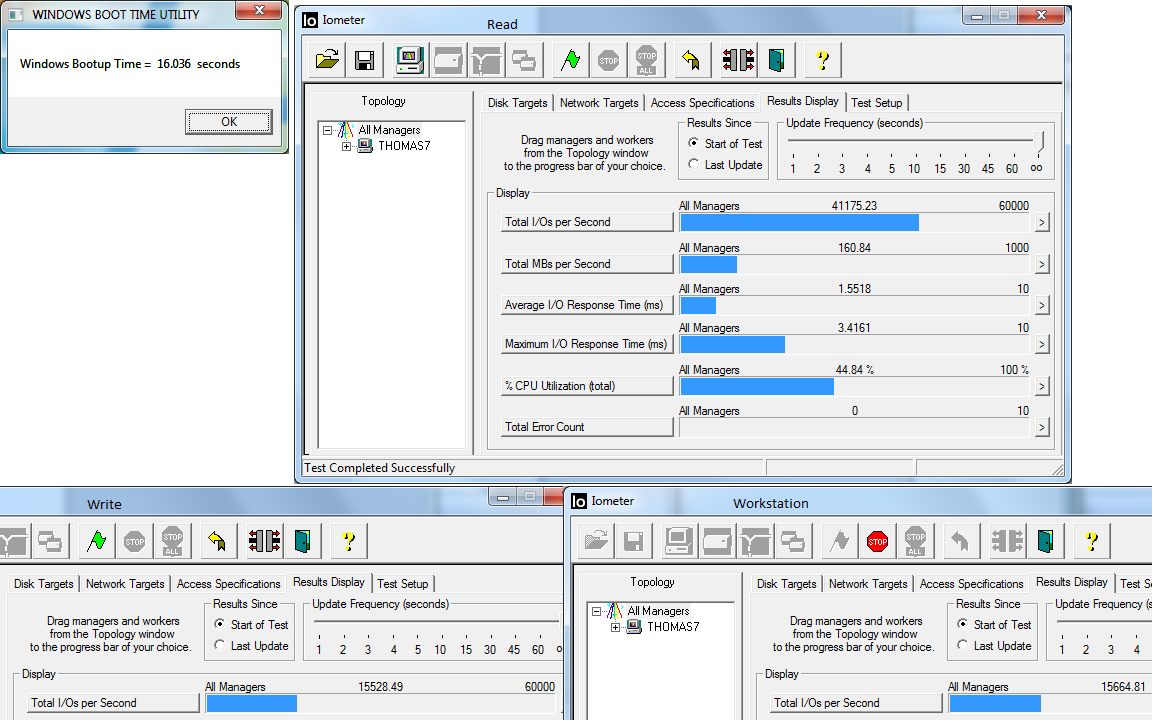Click Total I/Os progress bar in Read window

pos(856,223)
